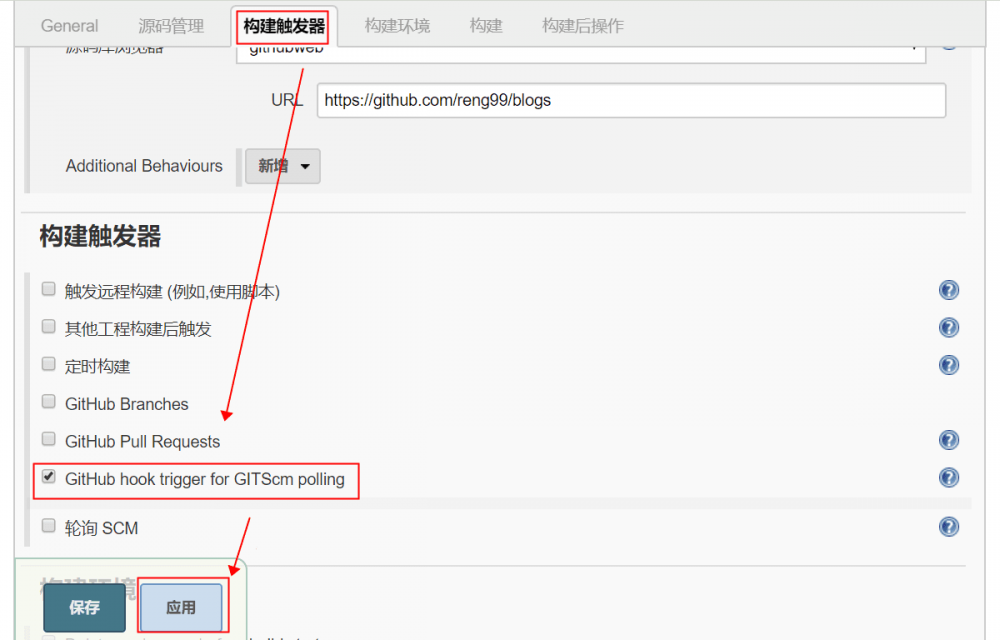Open help for GitHub hook trigger option

click(x=948, y=477)
